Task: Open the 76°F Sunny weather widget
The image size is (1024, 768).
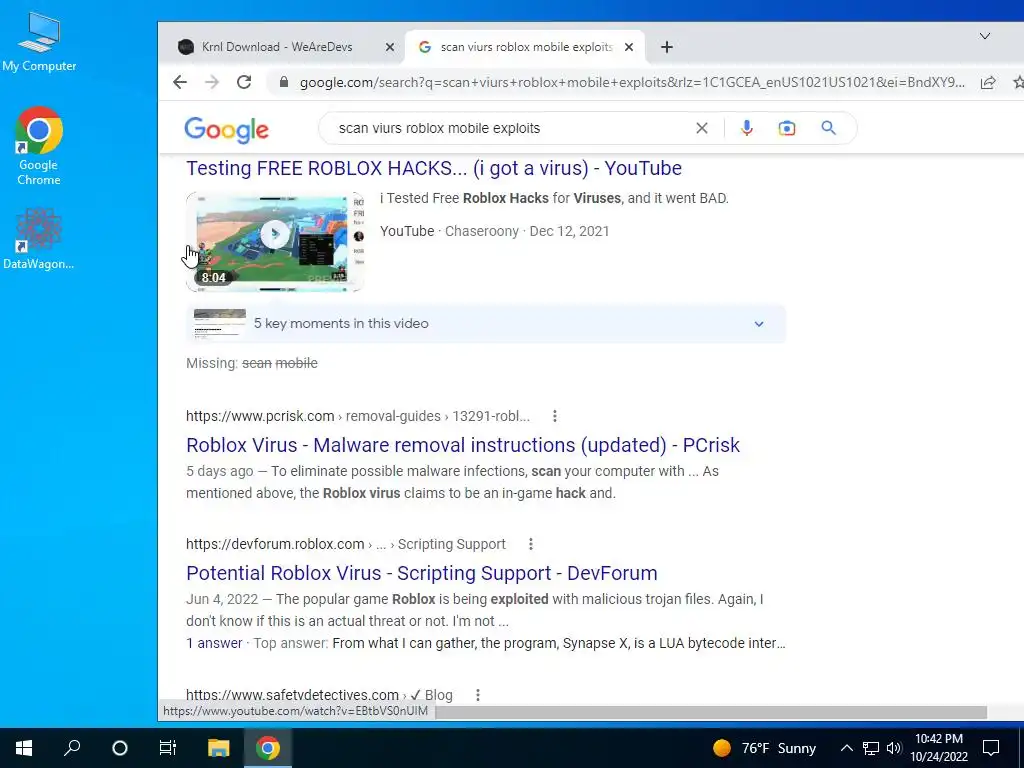Action: 765,748
